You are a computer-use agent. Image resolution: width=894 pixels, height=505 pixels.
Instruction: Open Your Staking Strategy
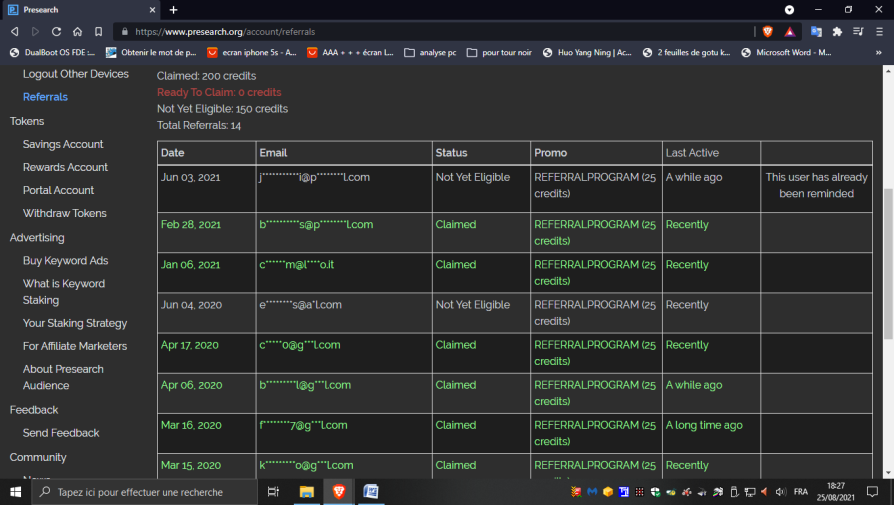(x=75, y=323)
